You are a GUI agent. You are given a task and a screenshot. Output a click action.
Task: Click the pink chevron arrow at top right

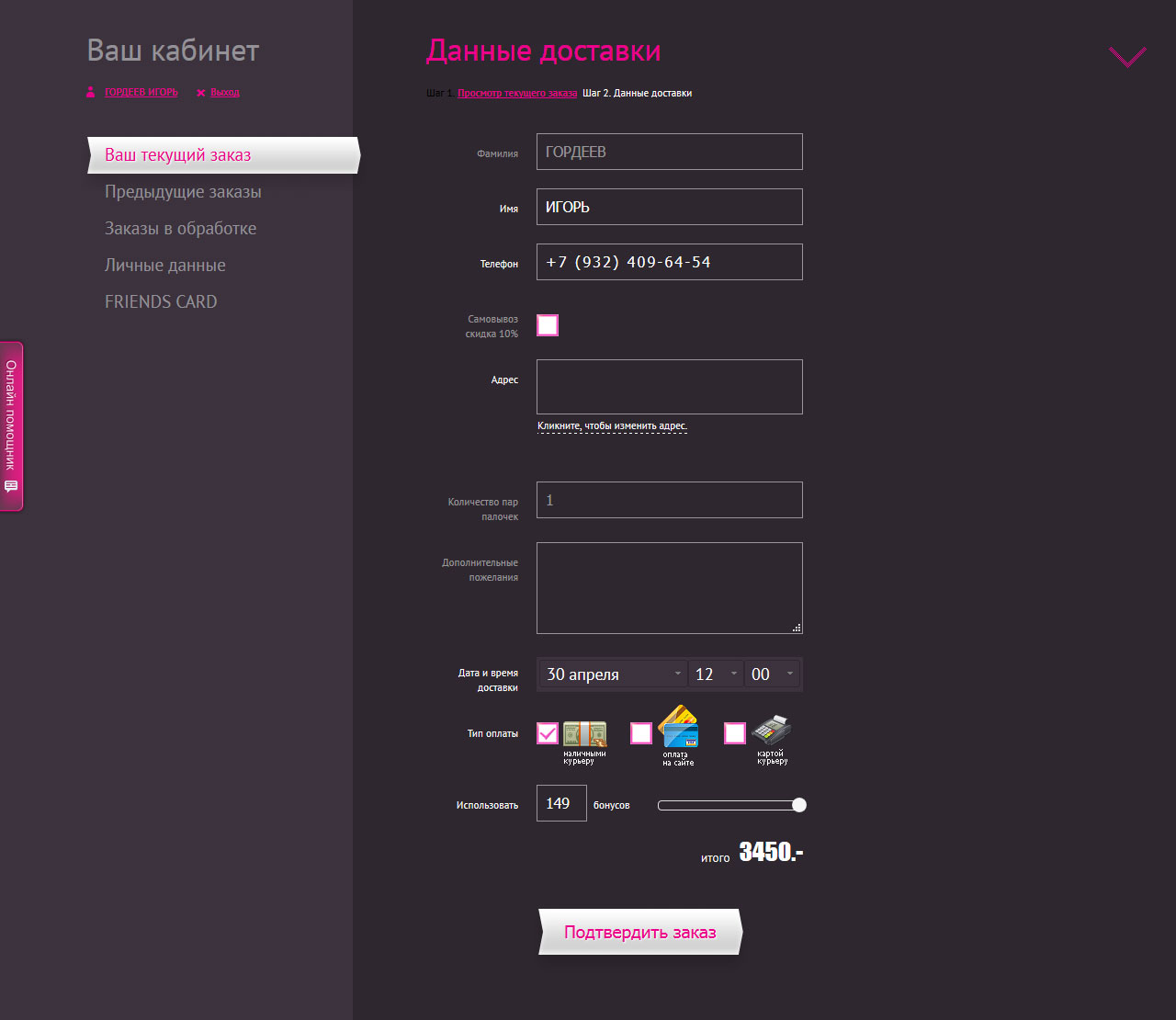pyautogui.click(x=1127, y=56)
